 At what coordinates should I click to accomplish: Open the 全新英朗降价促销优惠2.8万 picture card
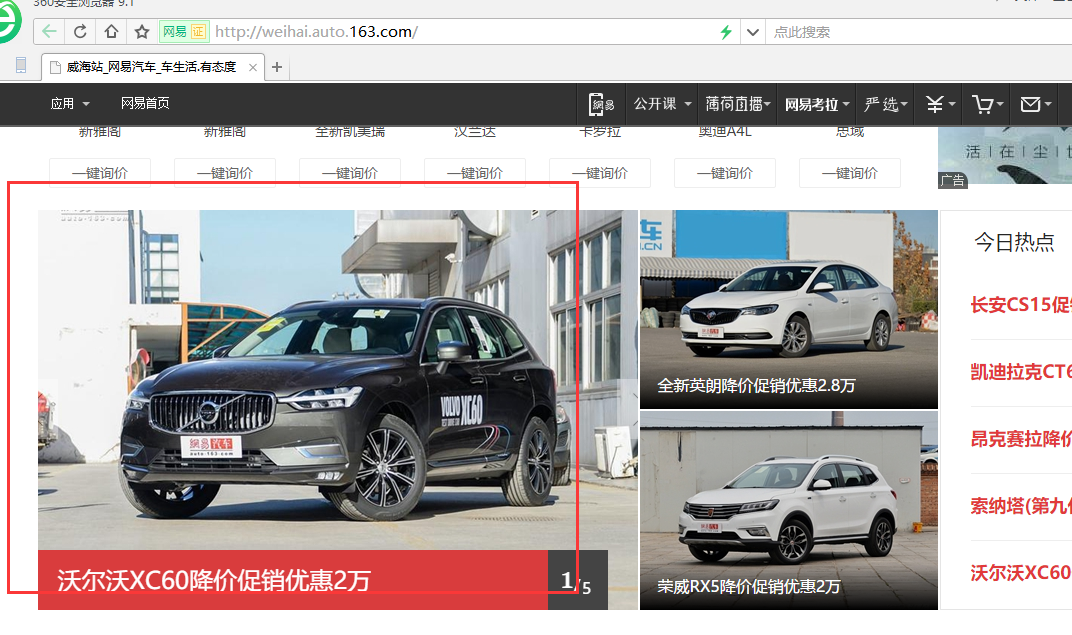(789, 309)
